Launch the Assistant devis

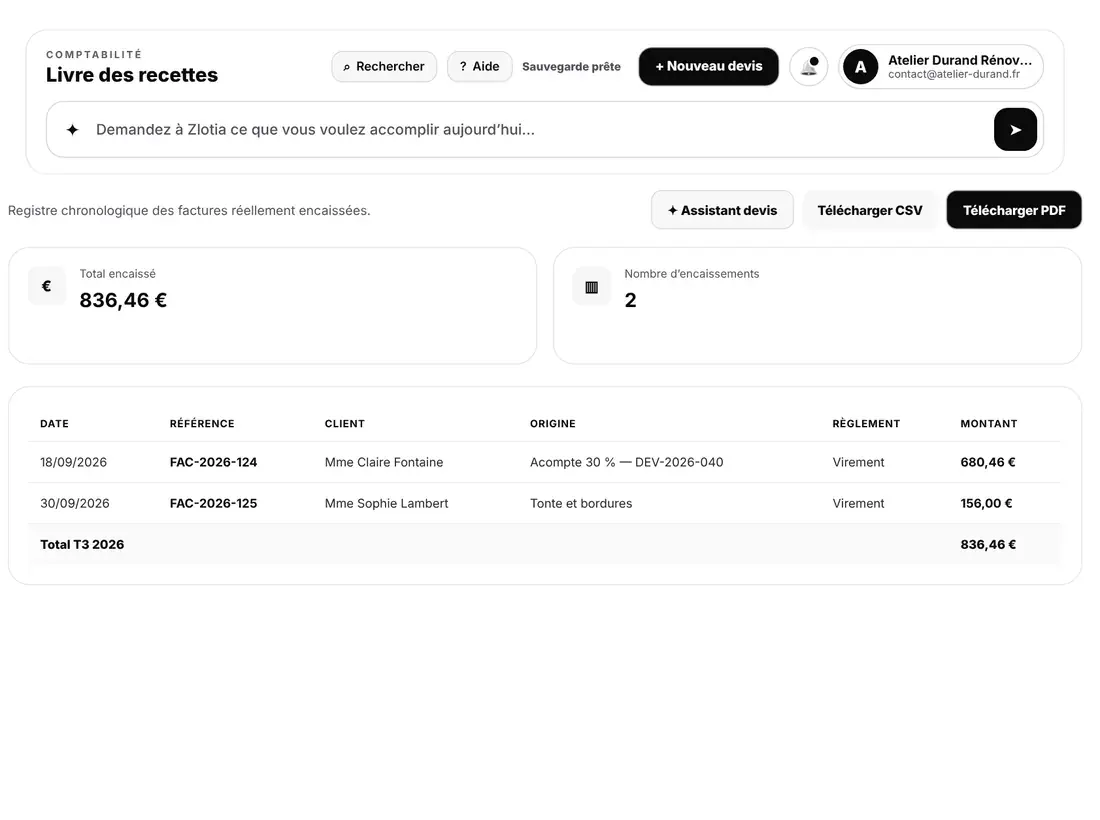[723, 210]
